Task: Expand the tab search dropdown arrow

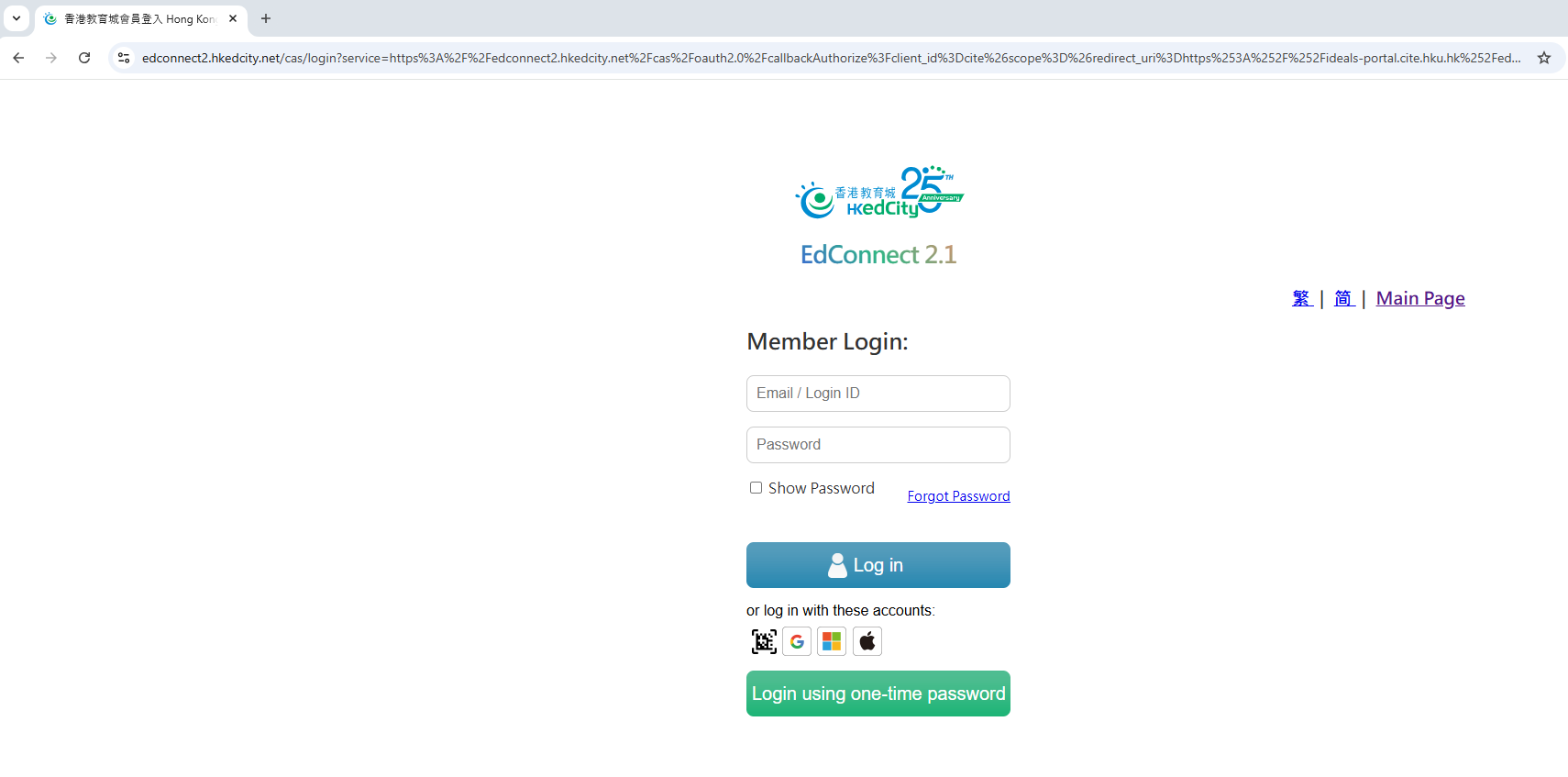Action: (17, 18)
